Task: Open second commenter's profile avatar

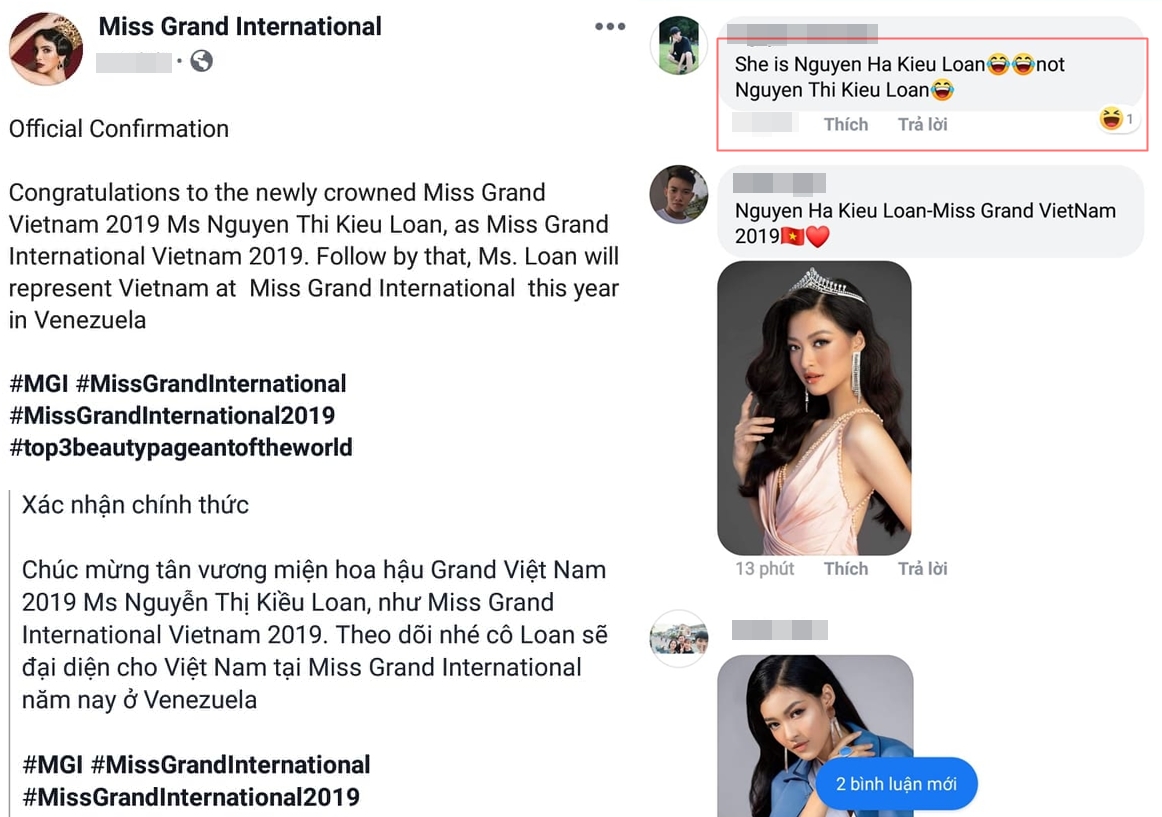Action: (679, 194)
